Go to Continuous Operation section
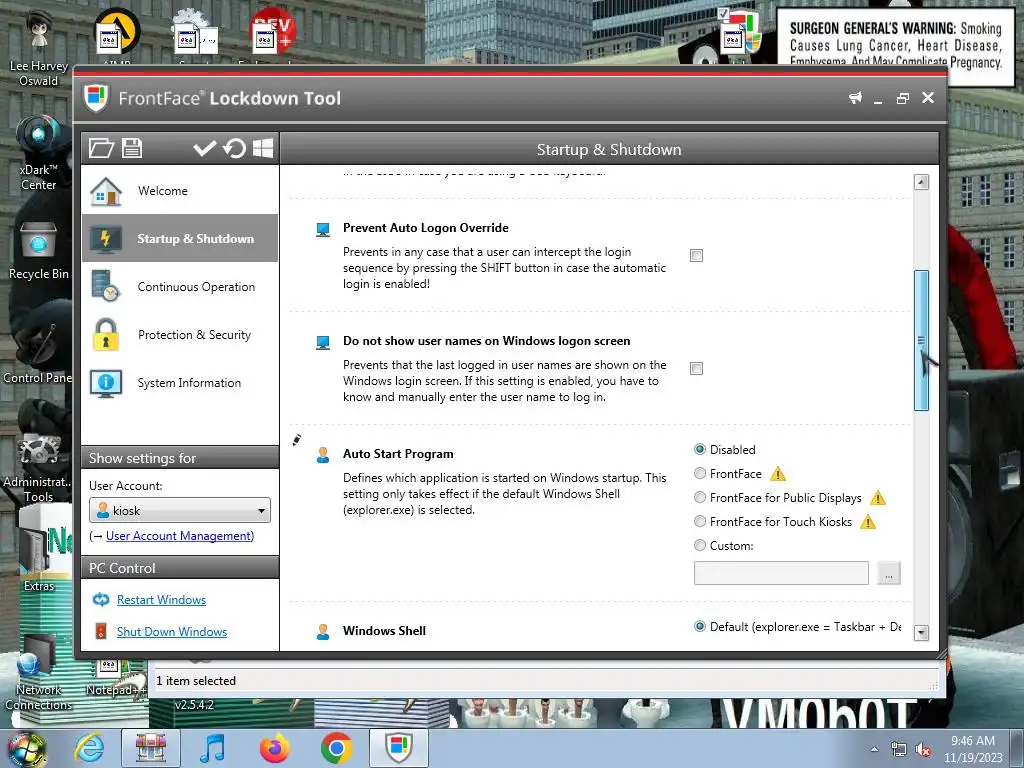The image size is (1024, 768). pos(180,287)
